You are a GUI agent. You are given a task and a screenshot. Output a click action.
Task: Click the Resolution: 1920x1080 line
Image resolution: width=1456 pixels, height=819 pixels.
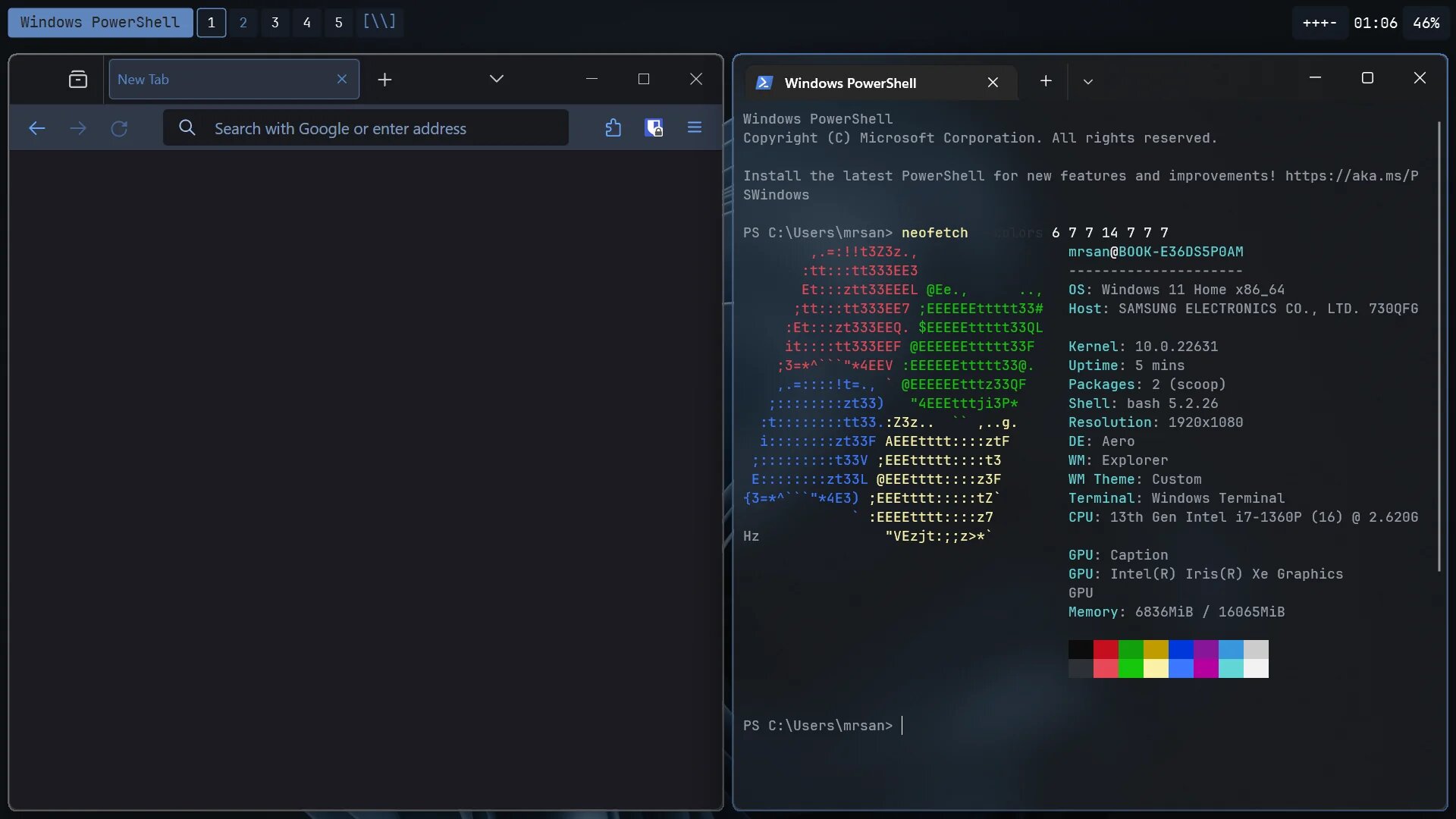(x=1156, y=422)
